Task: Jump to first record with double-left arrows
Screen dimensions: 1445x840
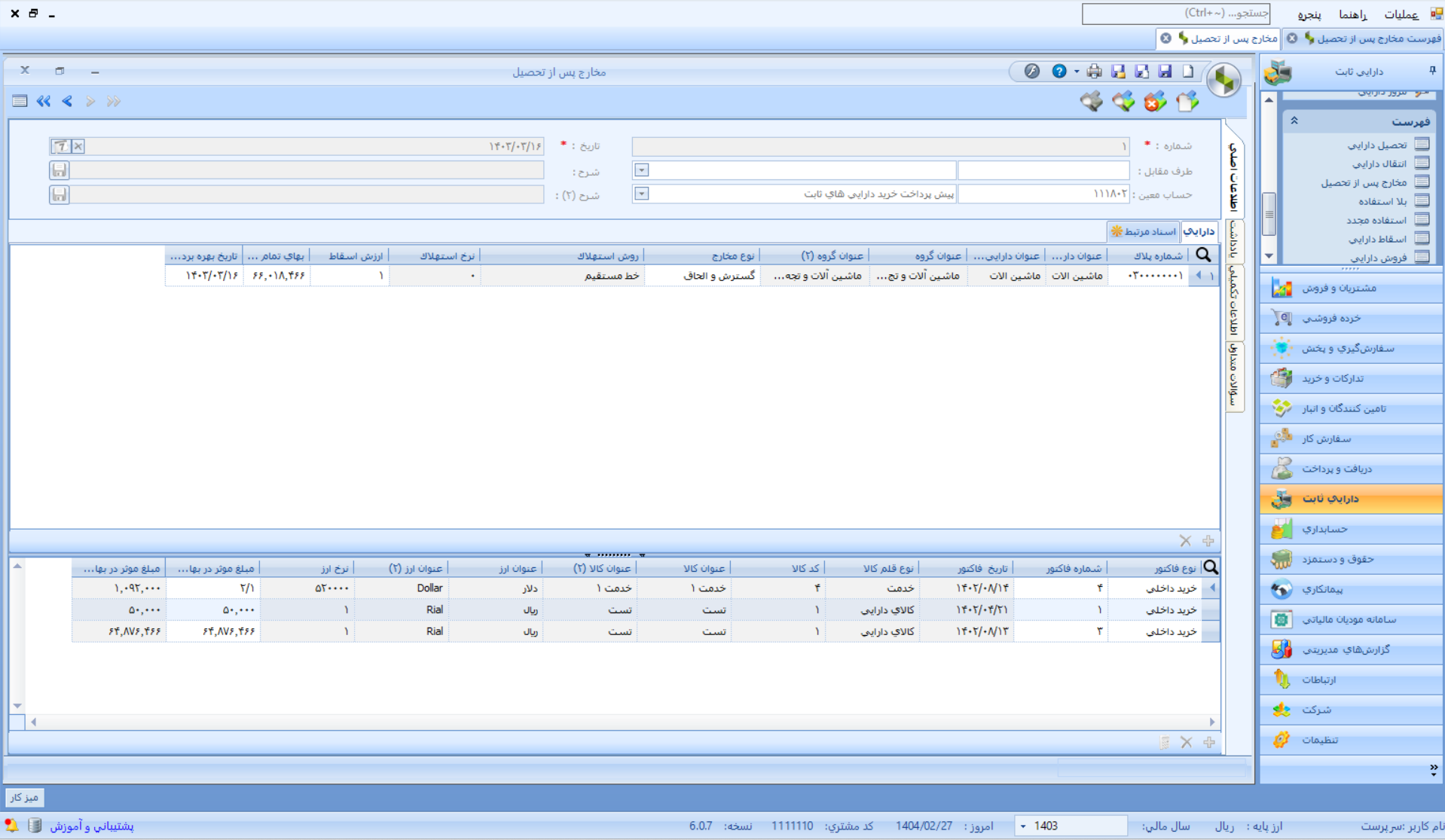Action: [x=44, y=101]
